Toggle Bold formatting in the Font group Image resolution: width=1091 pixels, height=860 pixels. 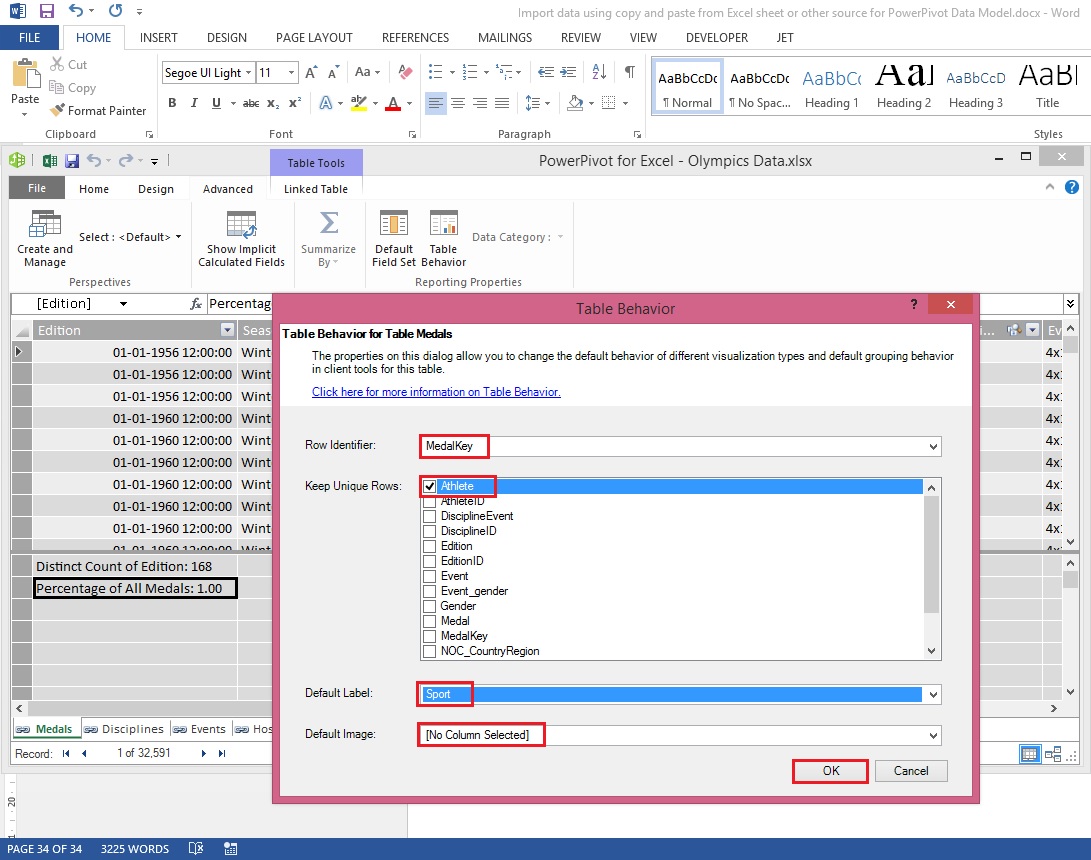click(171, 104)
